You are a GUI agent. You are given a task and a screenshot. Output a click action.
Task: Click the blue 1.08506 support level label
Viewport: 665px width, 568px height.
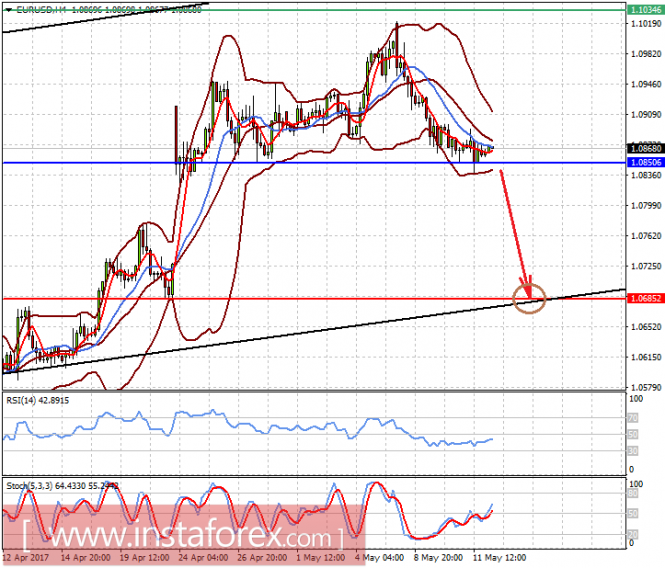click(x=645, y=162)
